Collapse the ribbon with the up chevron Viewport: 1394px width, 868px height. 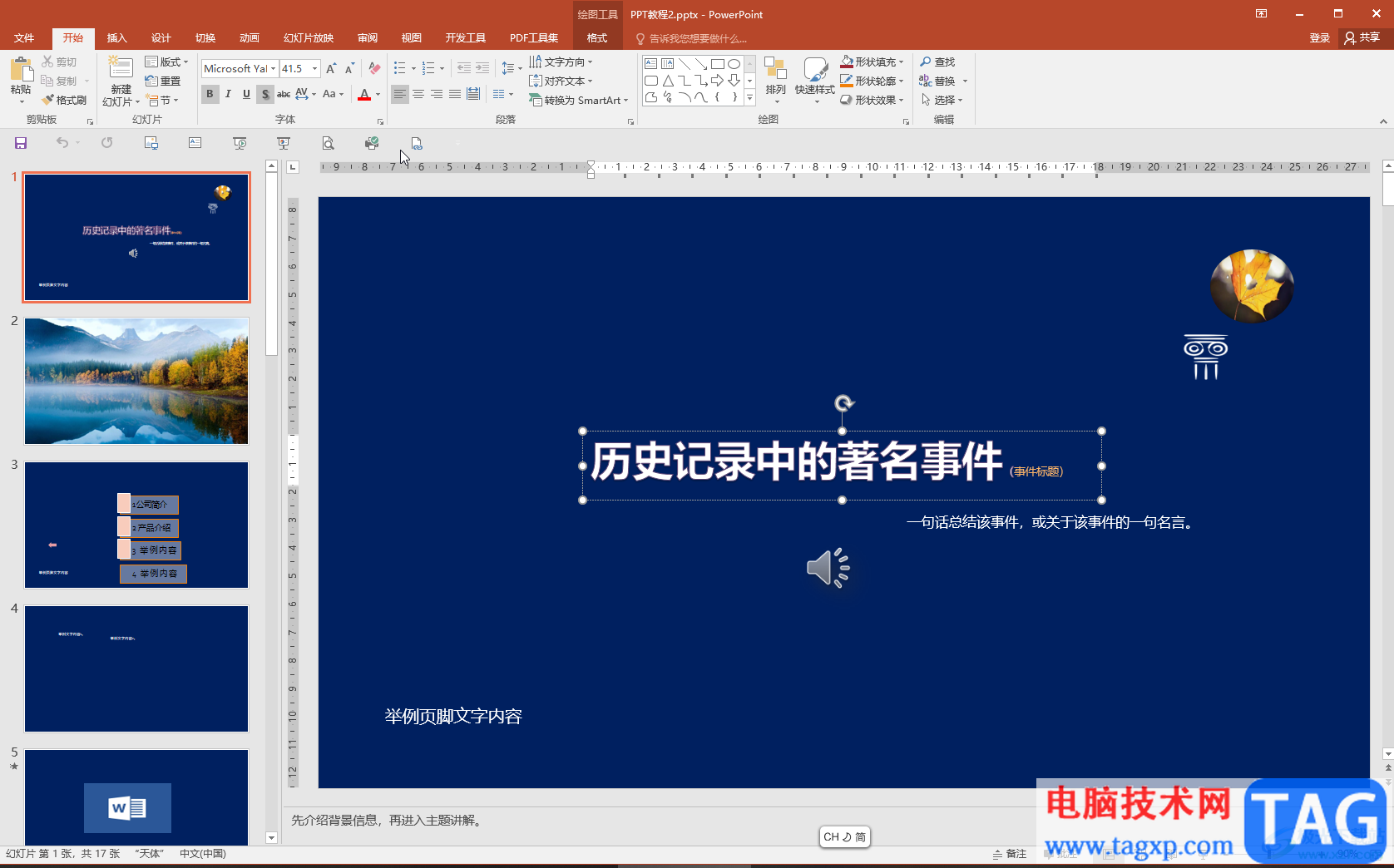tap(1383, 121)
